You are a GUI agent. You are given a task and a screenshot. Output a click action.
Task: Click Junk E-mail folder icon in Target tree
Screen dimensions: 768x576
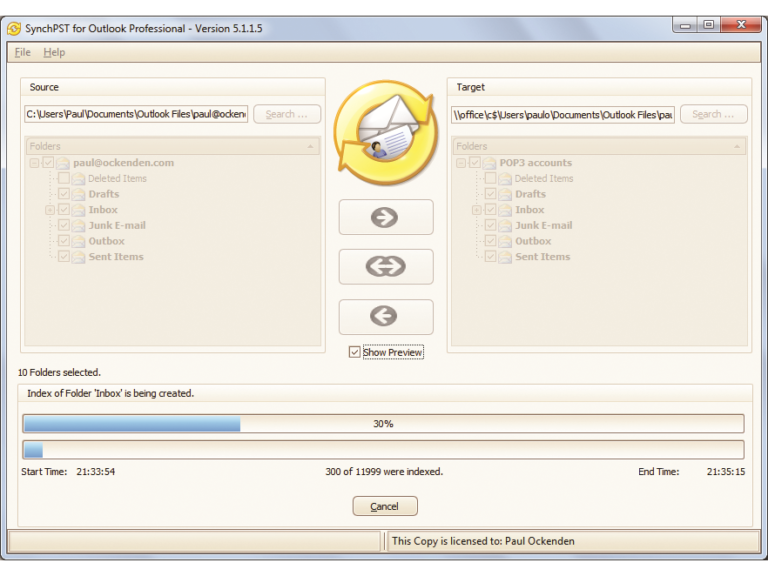505,226
